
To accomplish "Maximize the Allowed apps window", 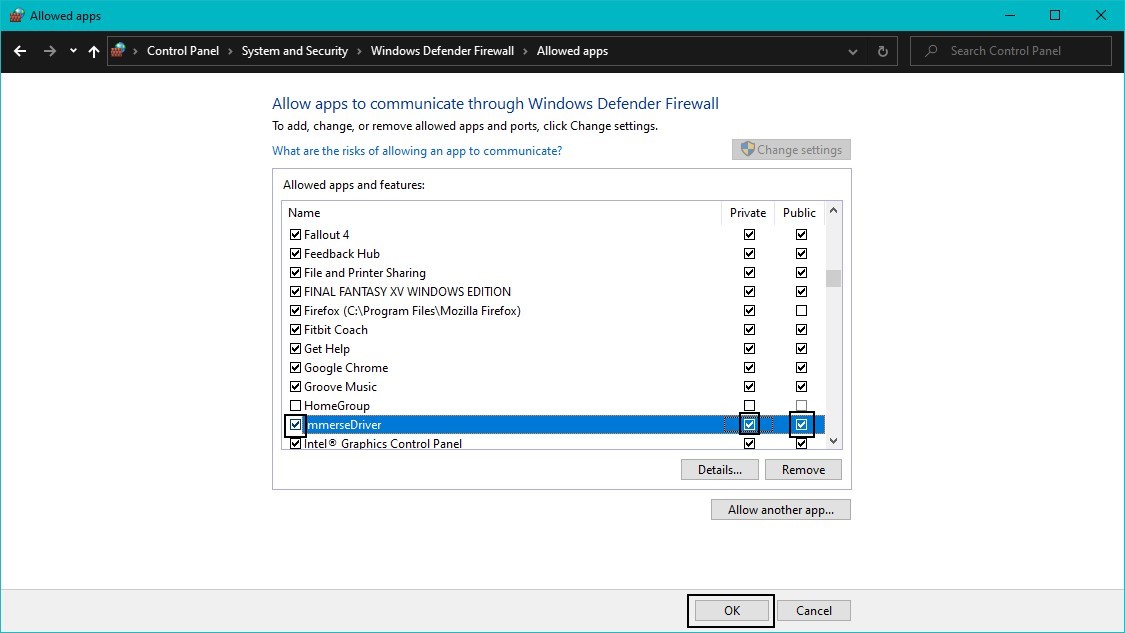I will (1055, 15).
